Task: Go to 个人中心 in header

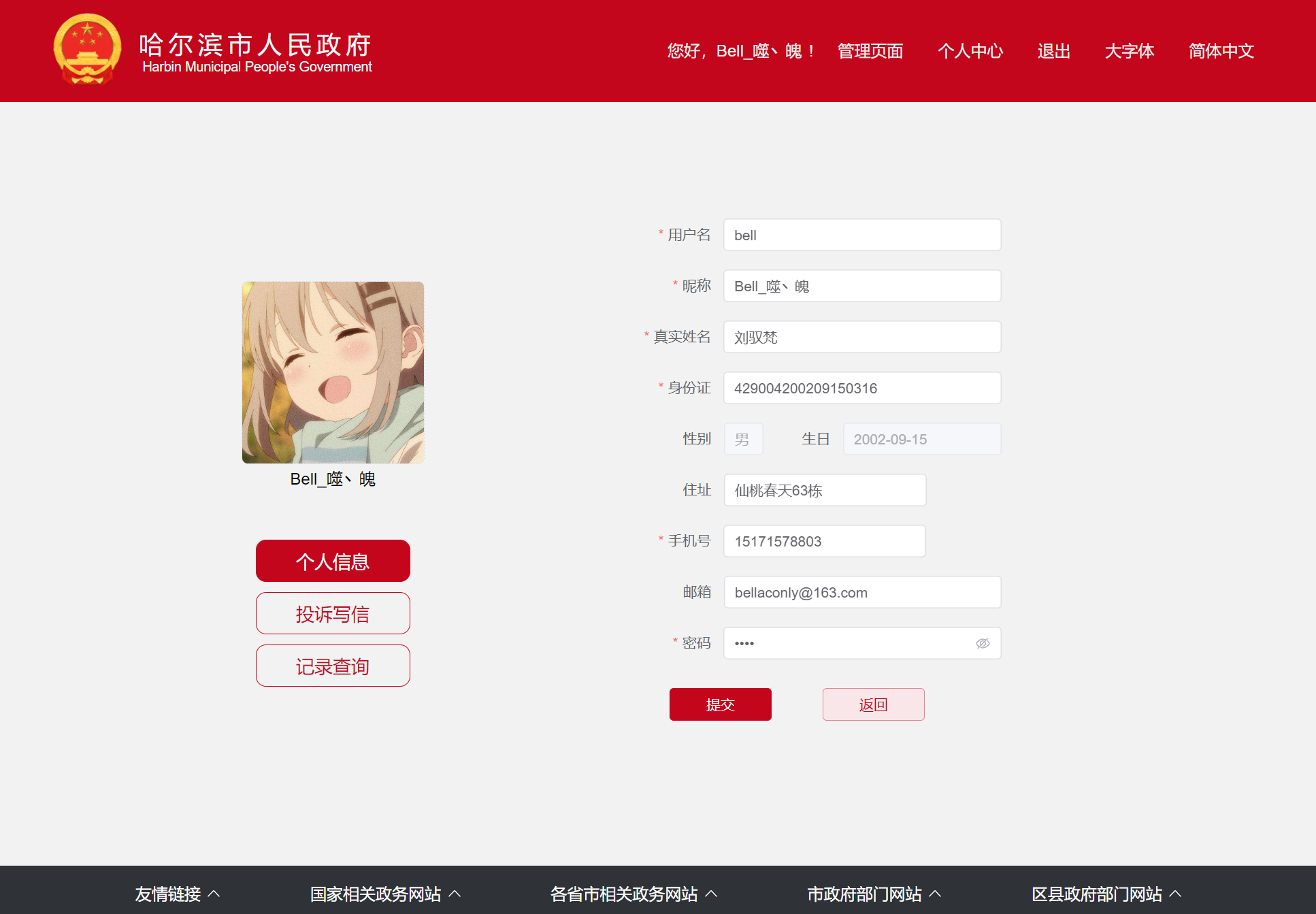Action: click(970, 51)
